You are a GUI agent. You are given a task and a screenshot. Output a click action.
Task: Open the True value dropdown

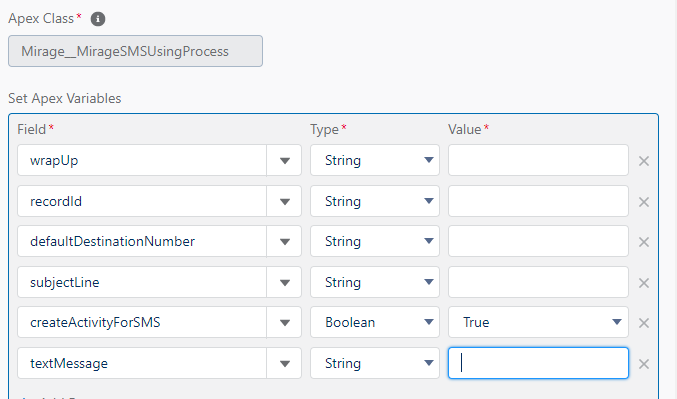pyautogui.click(x=538, y=322)
